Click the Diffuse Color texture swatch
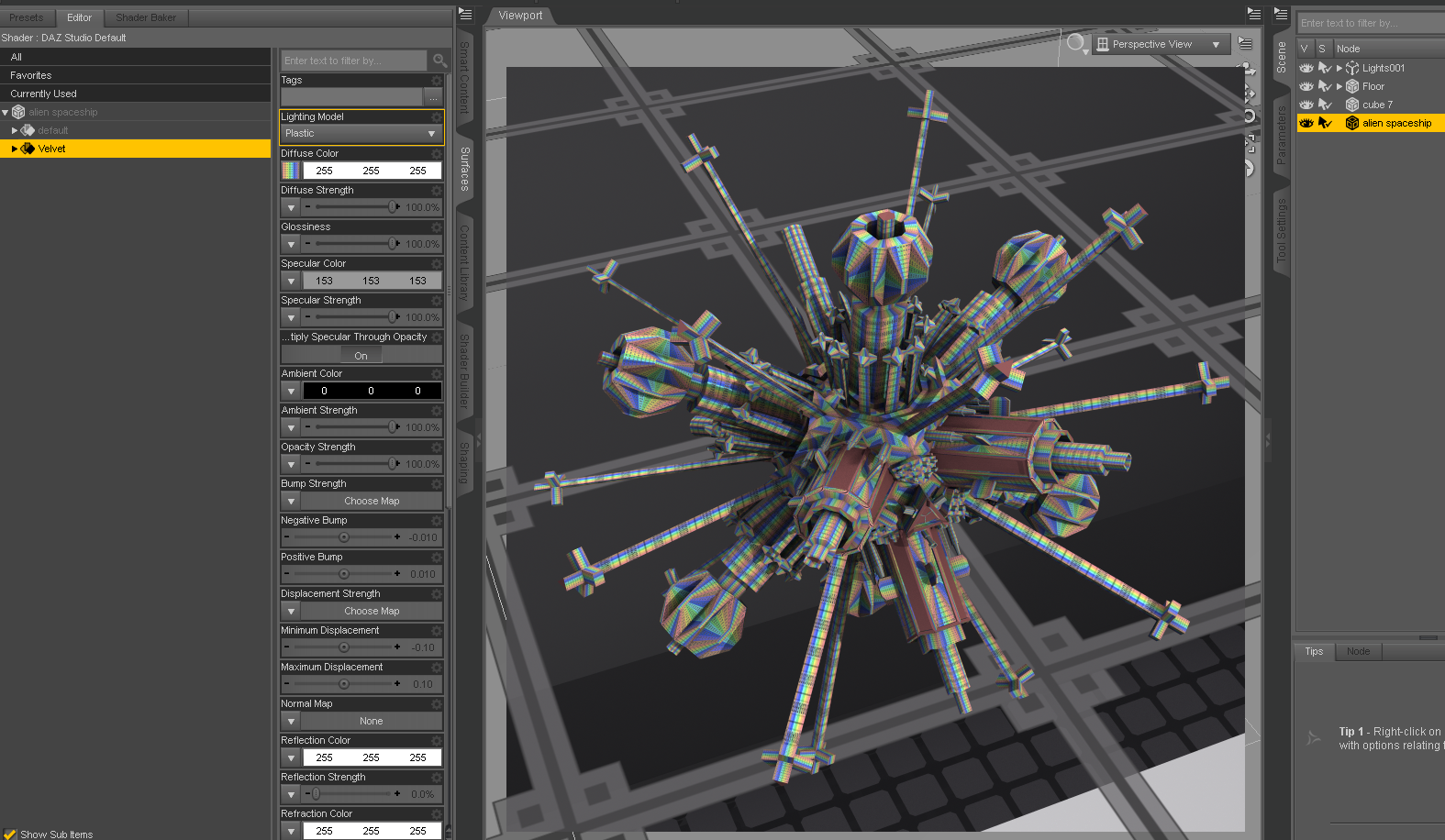 [291, 171]
